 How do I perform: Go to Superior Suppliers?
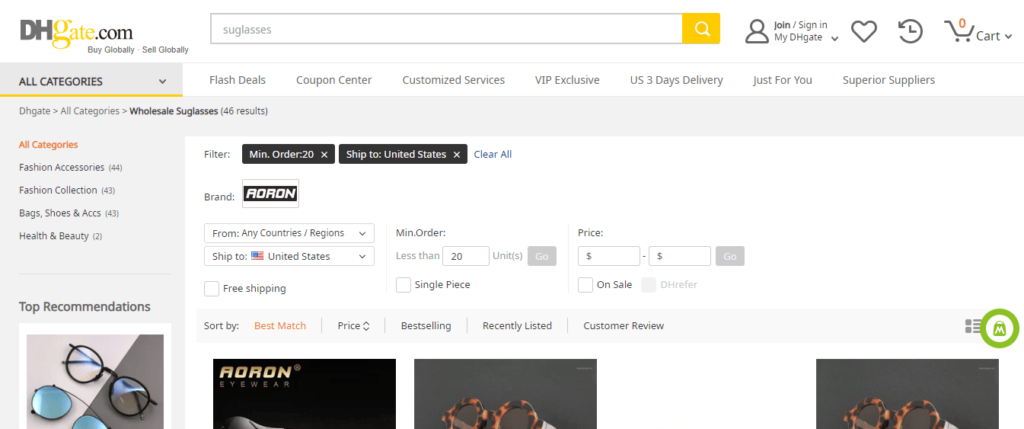(x=888, y=80)
